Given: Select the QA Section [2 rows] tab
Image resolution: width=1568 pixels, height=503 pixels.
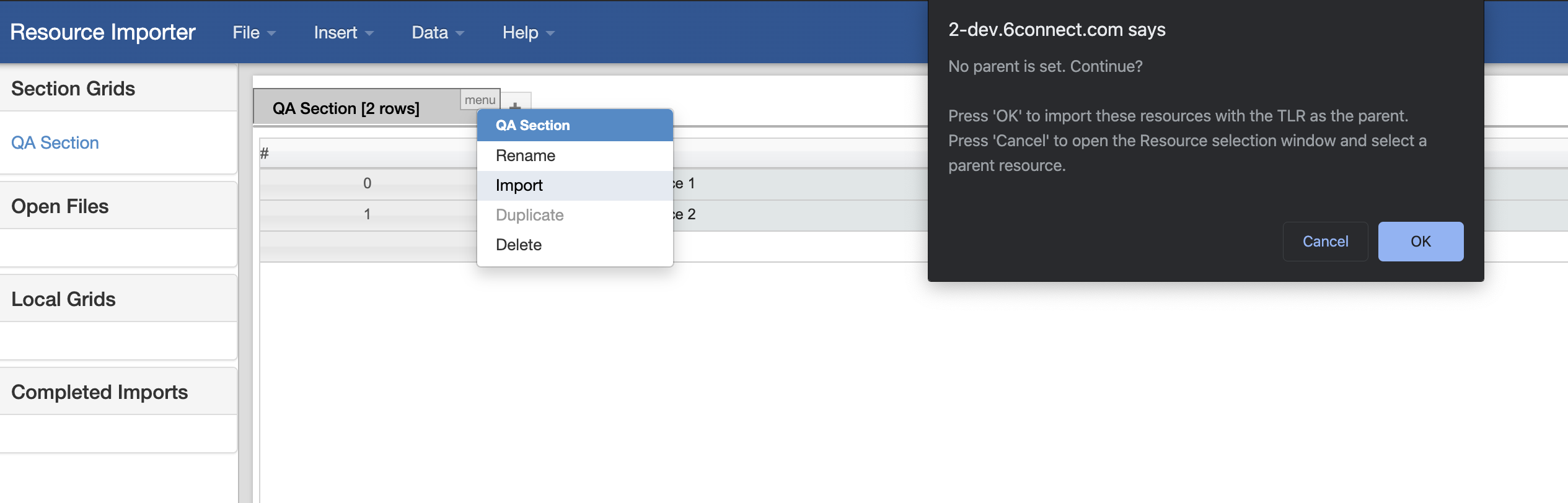Looking at the screenshot, I should (346, 108).
